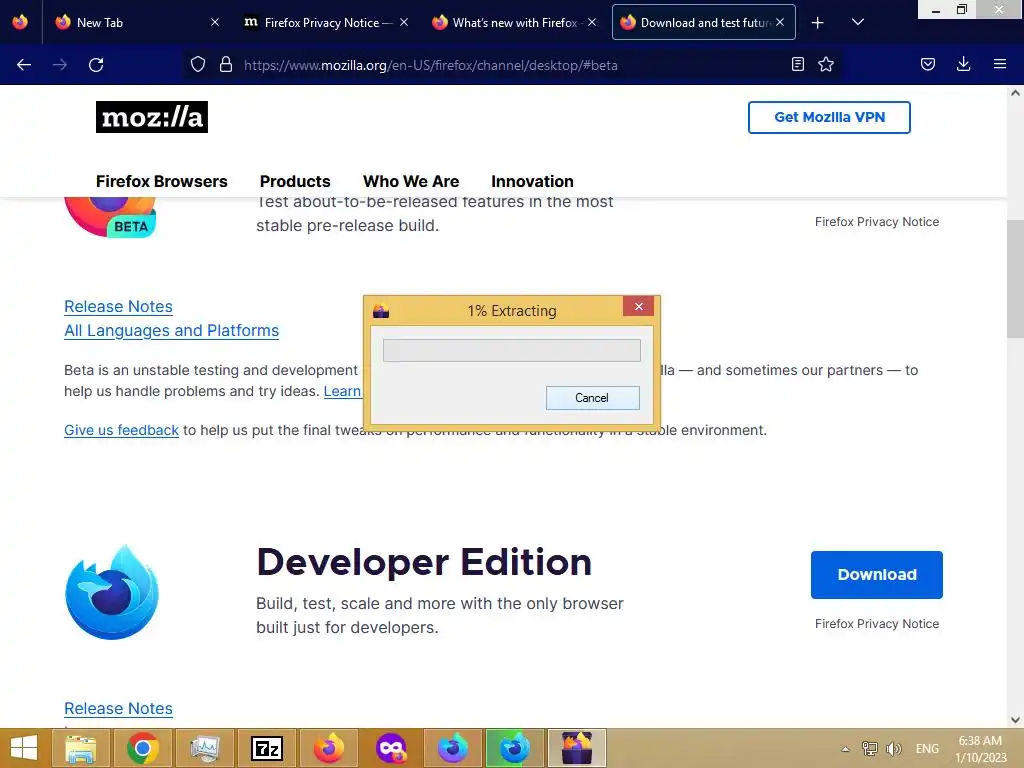Reload the current page
The image size is (1024, 768).
[x=96, y=65]
